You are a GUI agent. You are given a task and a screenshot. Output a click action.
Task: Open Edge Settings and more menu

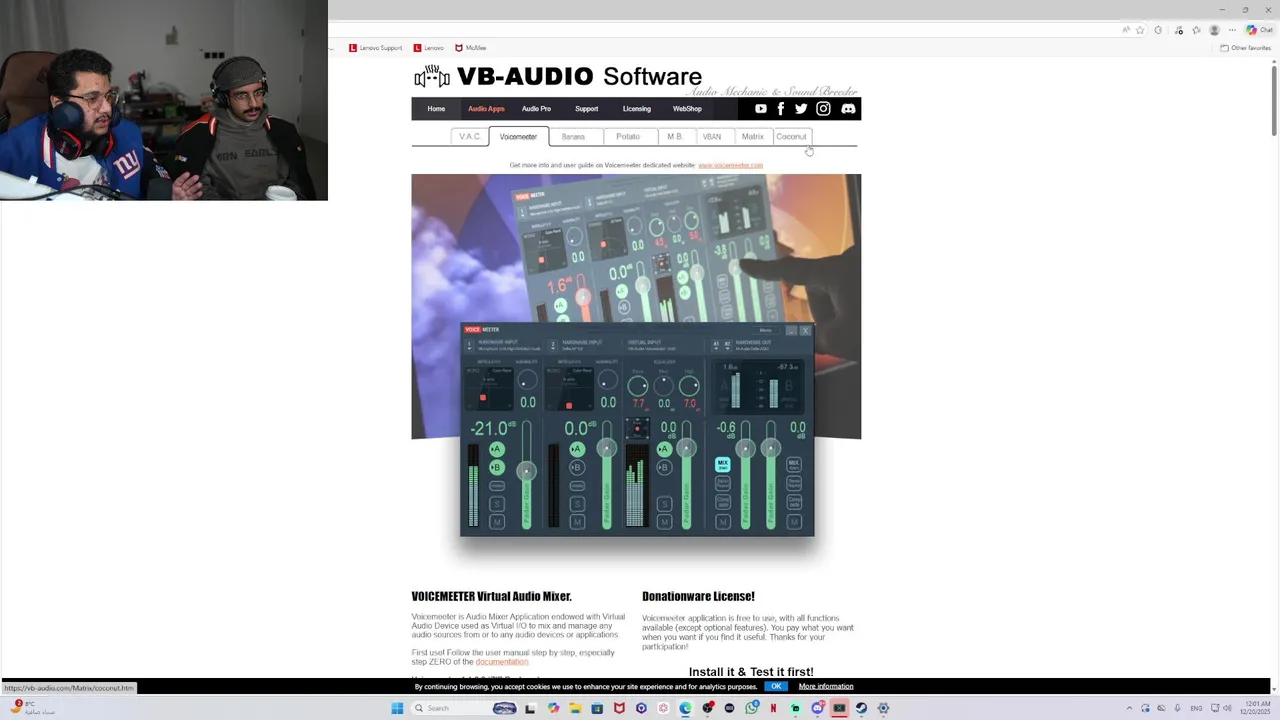(1232, 30)
